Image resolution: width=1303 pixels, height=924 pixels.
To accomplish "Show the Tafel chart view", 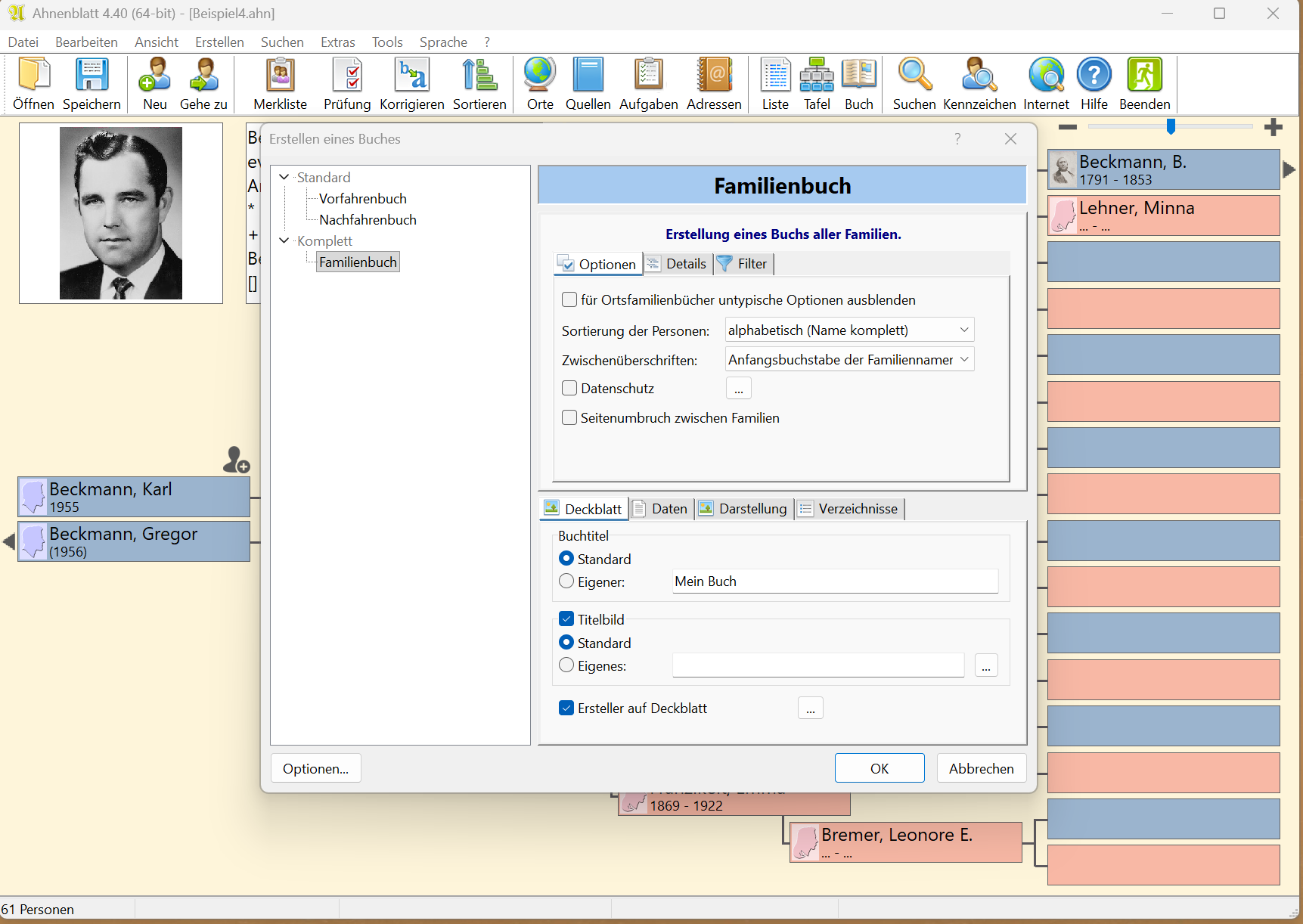I will coord(817,84).
